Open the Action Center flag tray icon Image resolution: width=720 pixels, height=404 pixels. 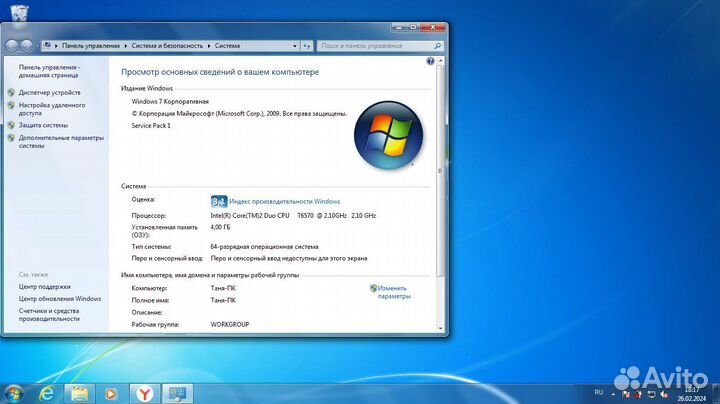pos(626,394)
